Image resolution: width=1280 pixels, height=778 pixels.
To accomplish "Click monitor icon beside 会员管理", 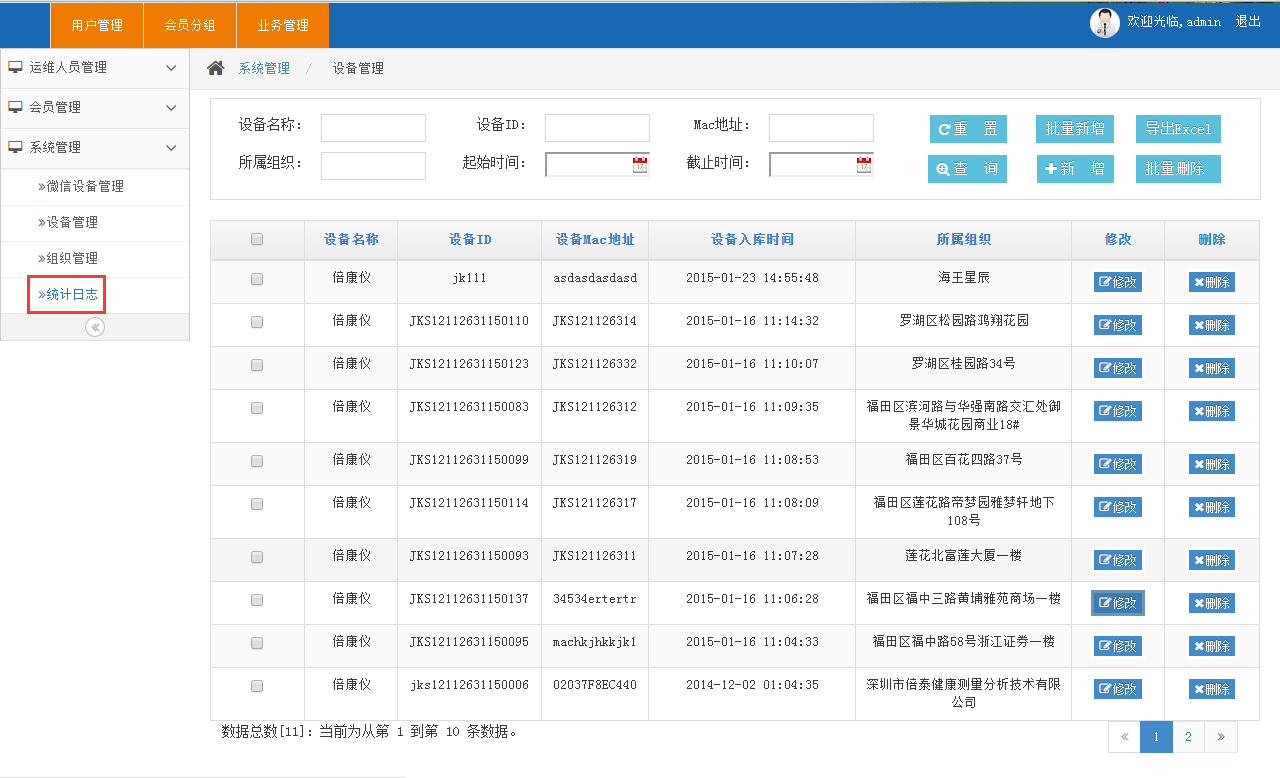I will pyautogui.click(x=15, y=107).
